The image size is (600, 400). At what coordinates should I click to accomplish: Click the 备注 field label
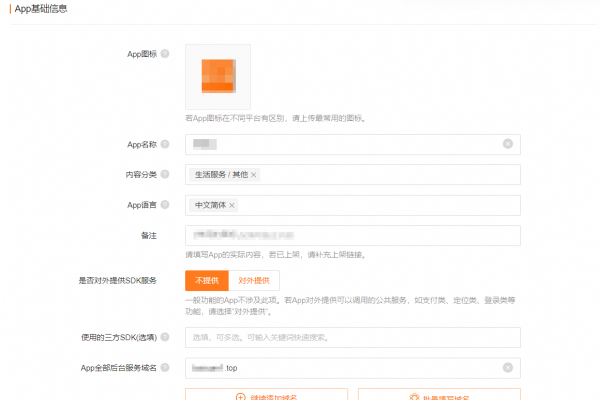[x=149, y=235]
